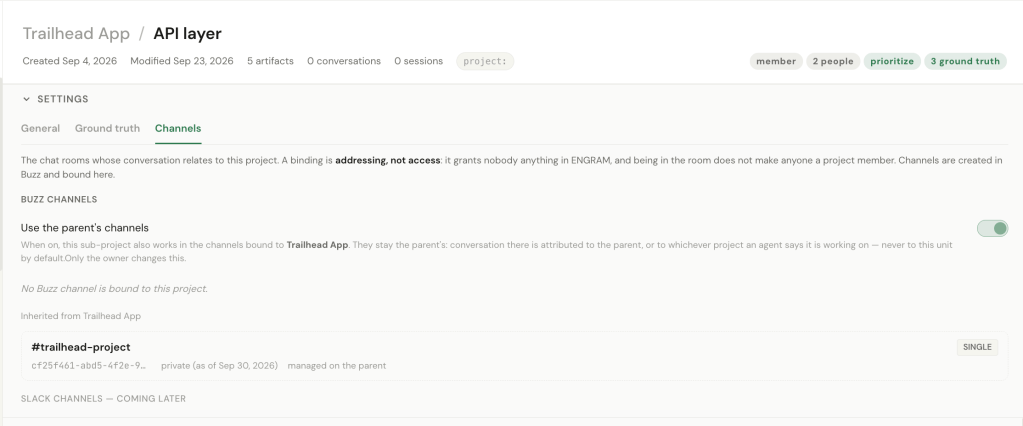Click the Modified Sep 23, 2026 date
The height and width of the screenshot is (426, 1023).
click(181, 61)
